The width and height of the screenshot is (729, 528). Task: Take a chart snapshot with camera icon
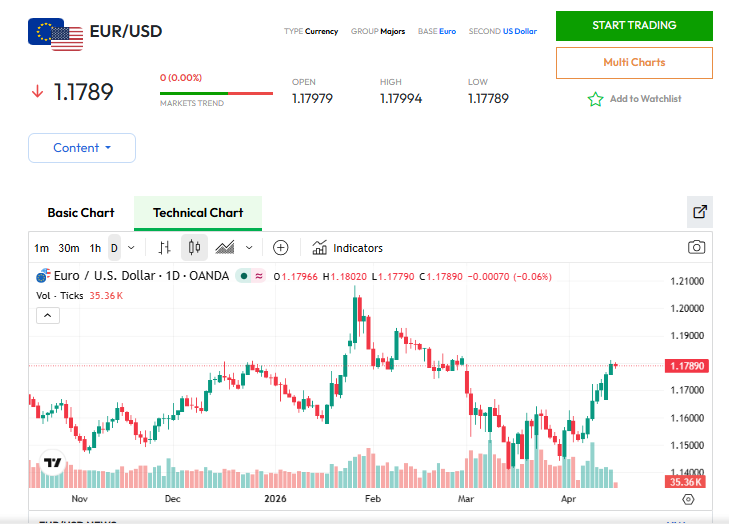pos(696,248)
